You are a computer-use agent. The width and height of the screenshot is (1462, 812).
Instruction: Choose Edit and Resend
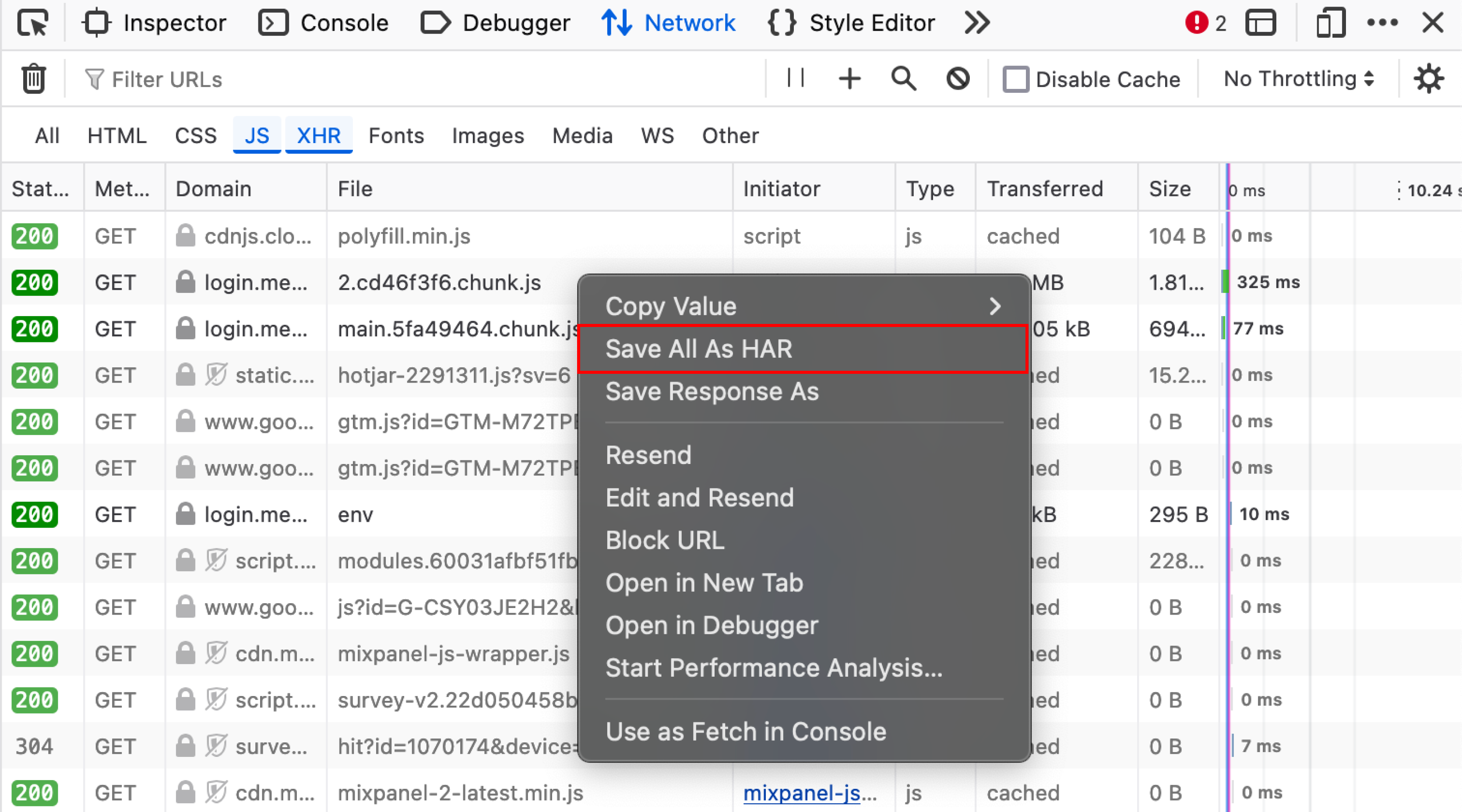point(803,498)
